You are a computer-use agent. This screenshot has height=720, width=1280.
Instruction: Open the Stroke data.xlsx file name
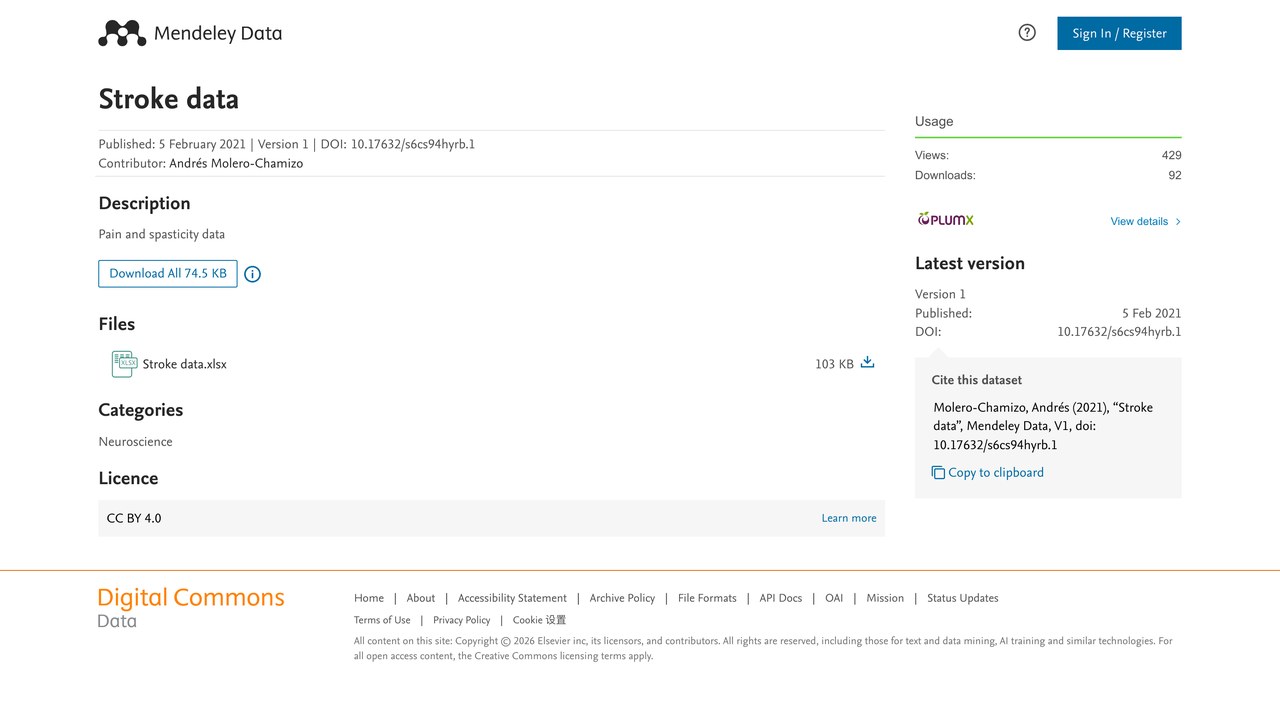185,364
